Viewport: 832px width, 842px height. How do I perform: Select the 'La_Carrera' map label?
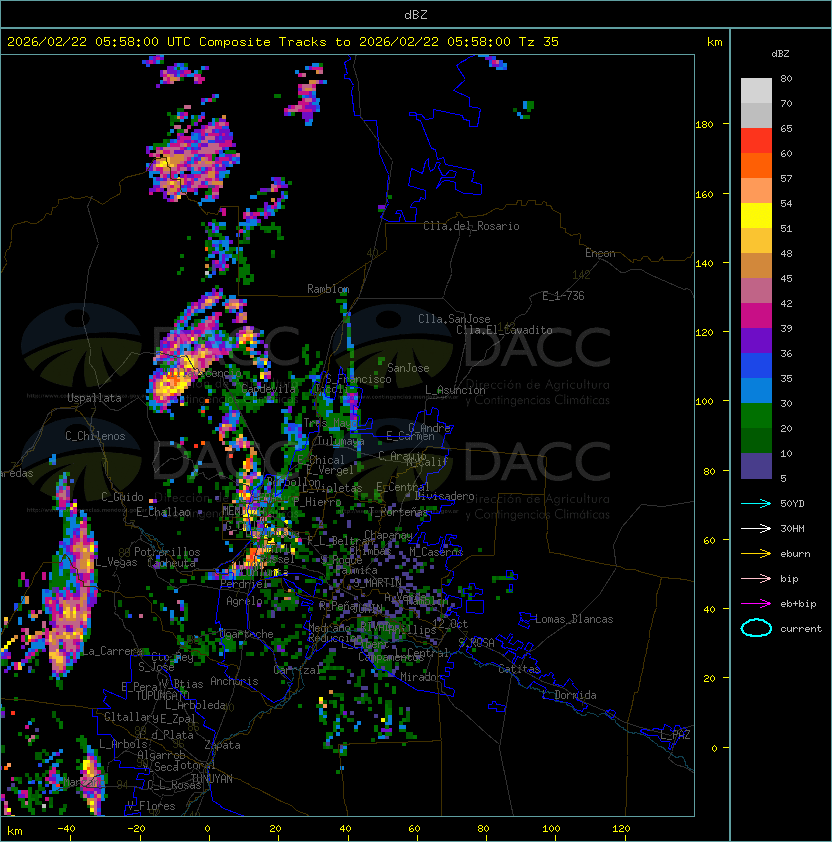pos(112,651)
